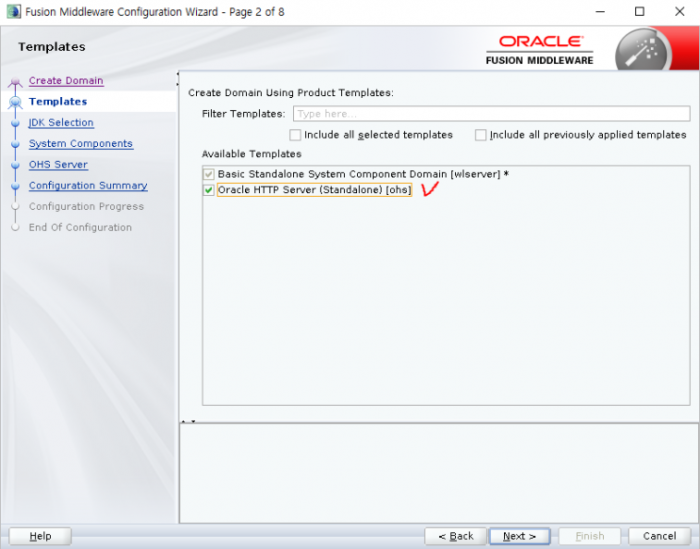Click the disabled Finish button
The height and width of the screenshot is (549, 700).
click(x=590, y=536)
